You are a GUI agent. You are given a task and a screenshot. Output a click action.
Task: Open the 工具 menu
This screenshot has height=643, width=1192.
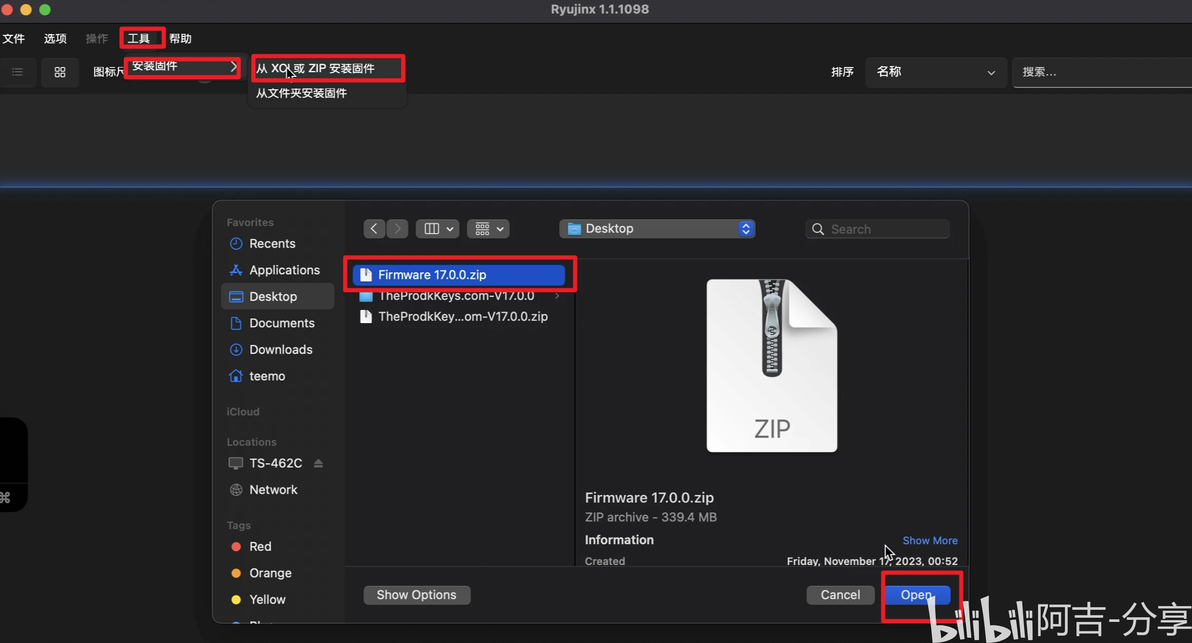[x=138, y=39]
